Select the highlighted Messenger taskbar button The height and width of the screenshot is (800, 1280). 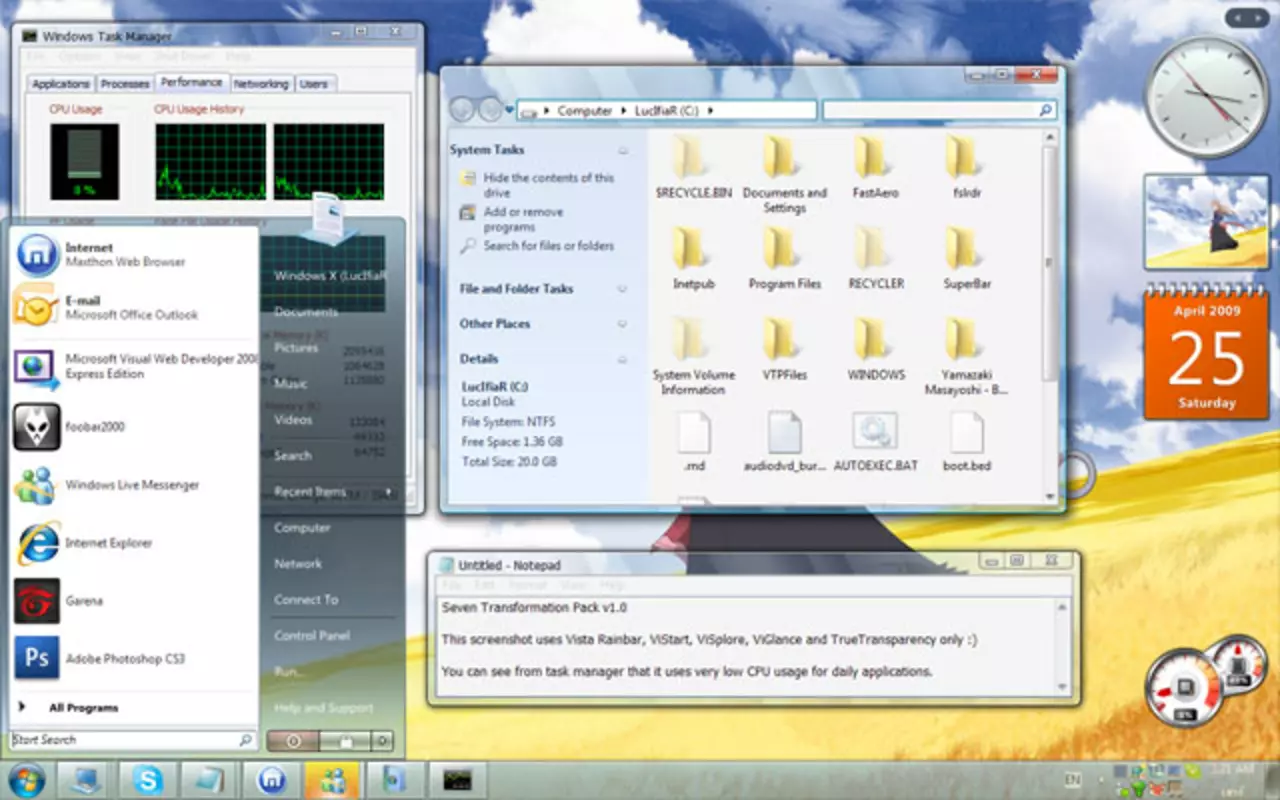(333, 780)
